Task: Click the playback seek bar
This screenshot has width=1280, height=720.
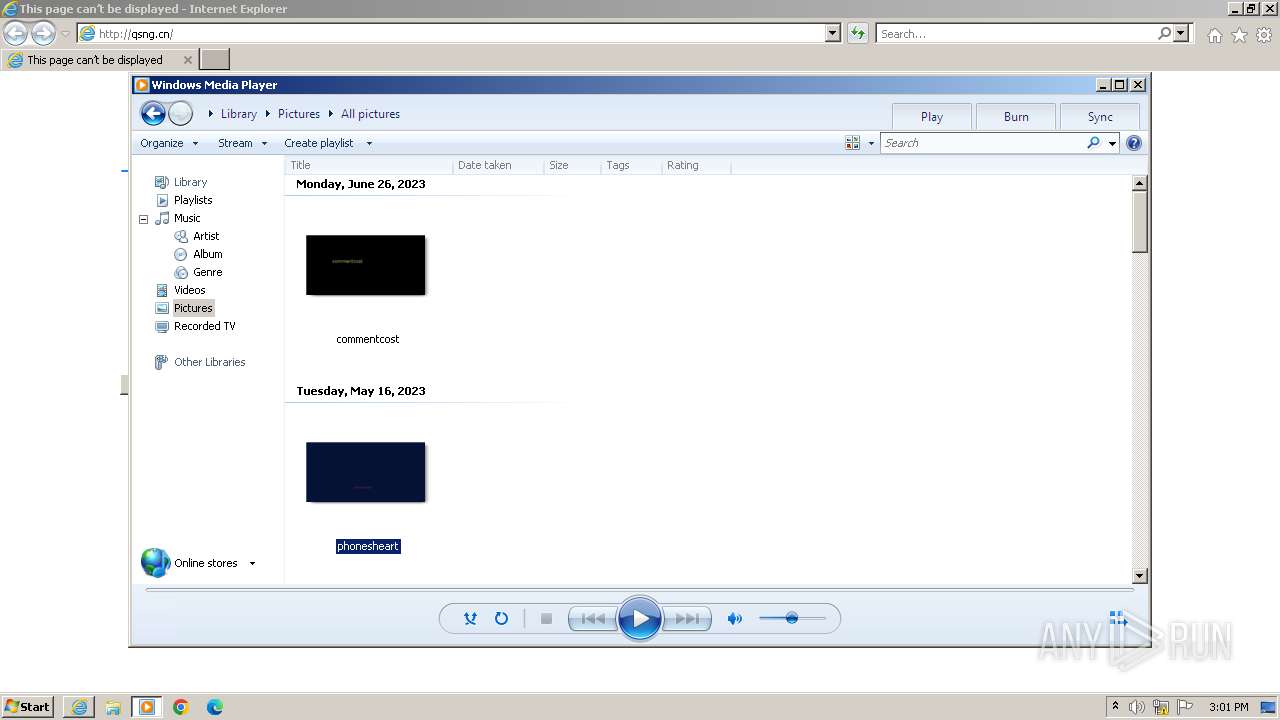Action: pyautogui.click(x=640, y=590)
